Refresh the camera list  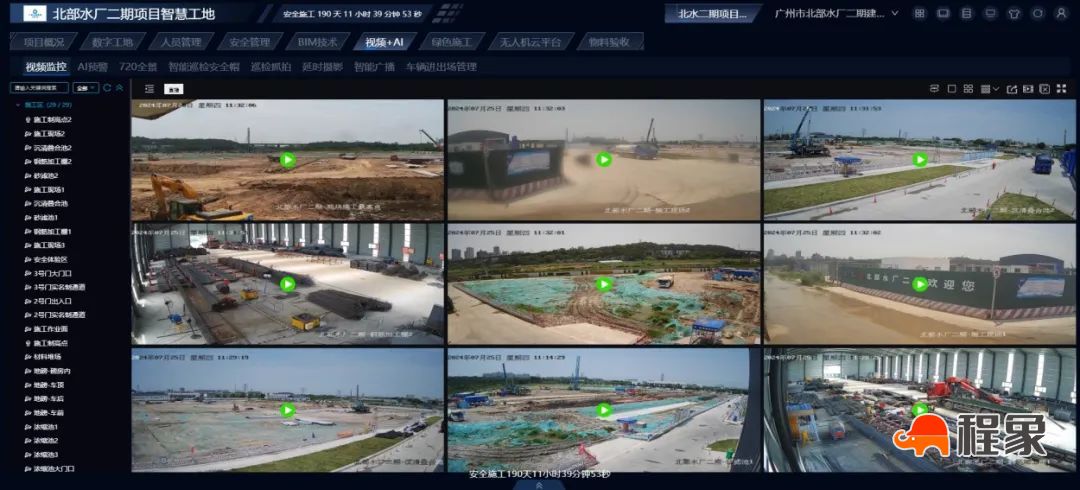tap(107, 88)
